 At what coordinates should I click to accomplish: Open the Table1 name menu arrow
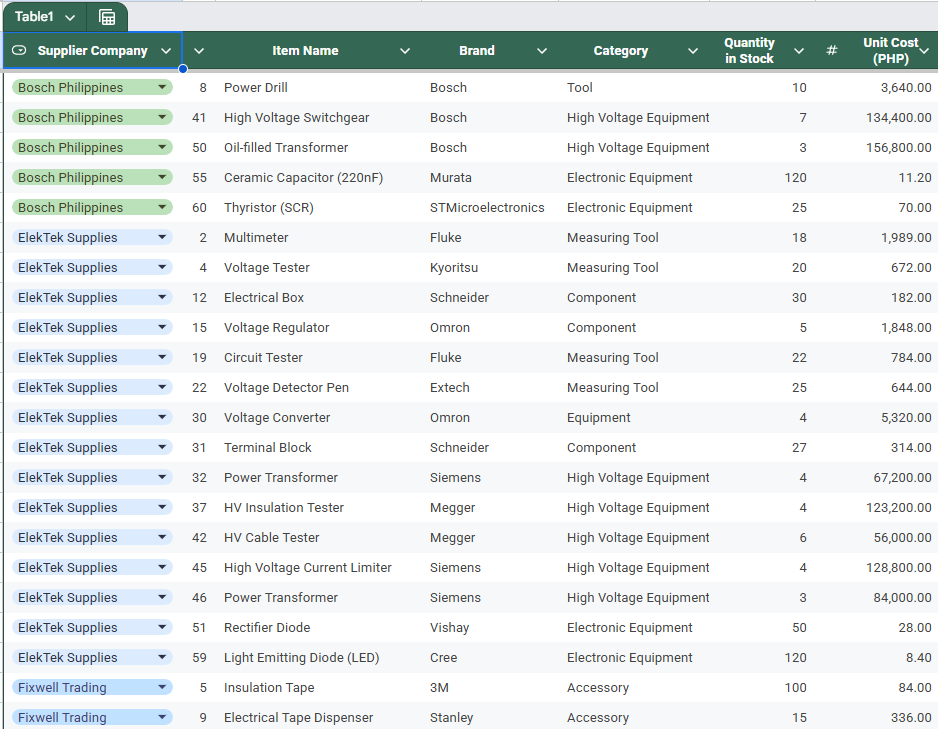(70, 18)
